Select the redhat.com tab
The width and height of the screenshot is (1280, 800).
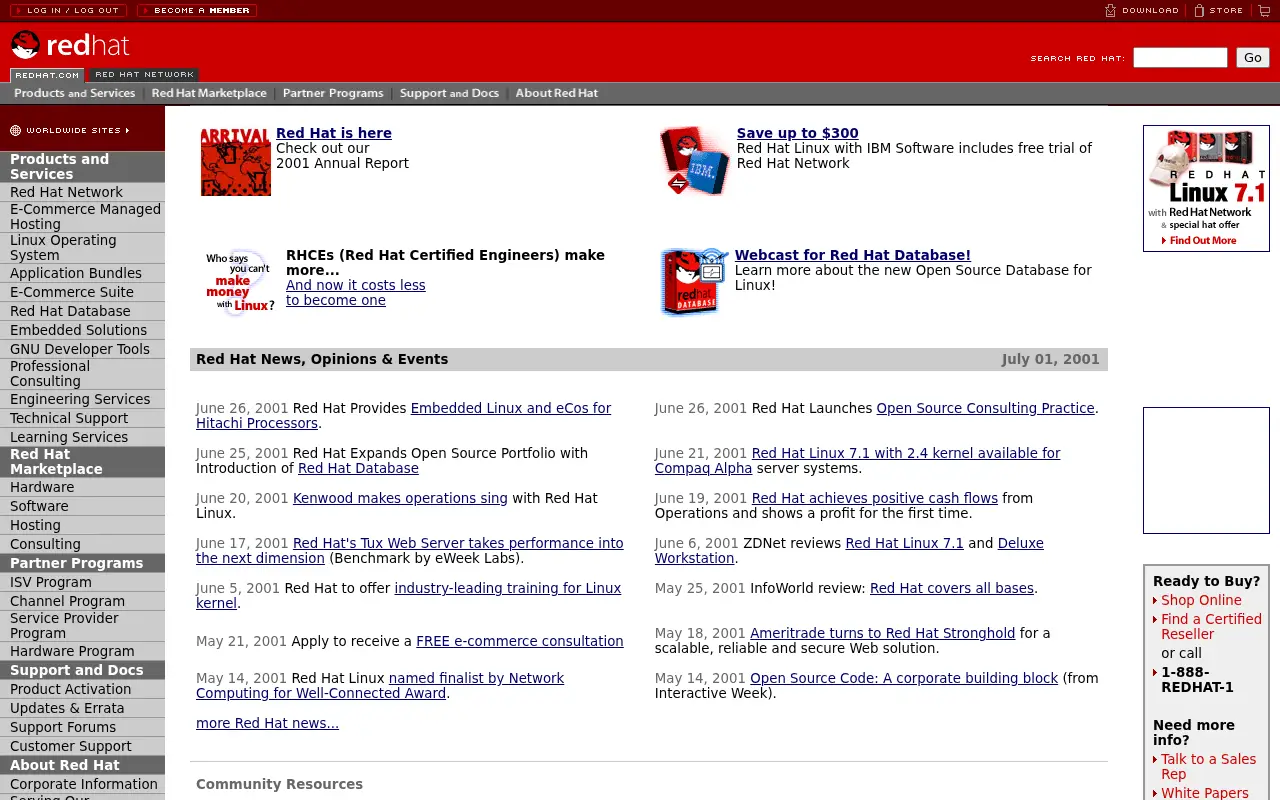(47, 75)
